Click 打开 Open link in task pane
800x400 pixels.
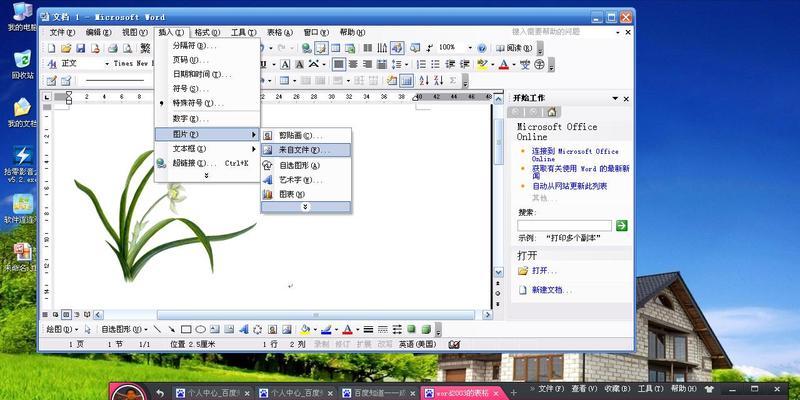pyautogui.click(x=544, y=270)
